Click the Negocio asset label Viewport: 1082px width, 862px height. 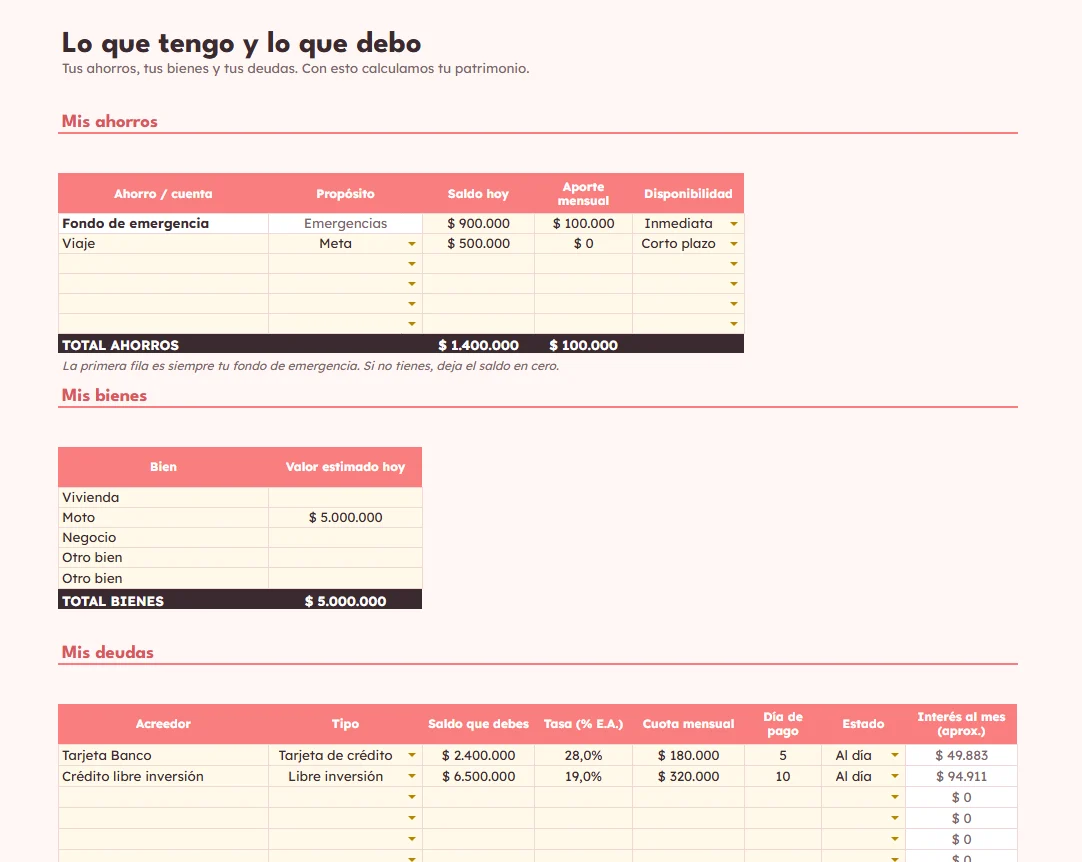tap(164, 538)
